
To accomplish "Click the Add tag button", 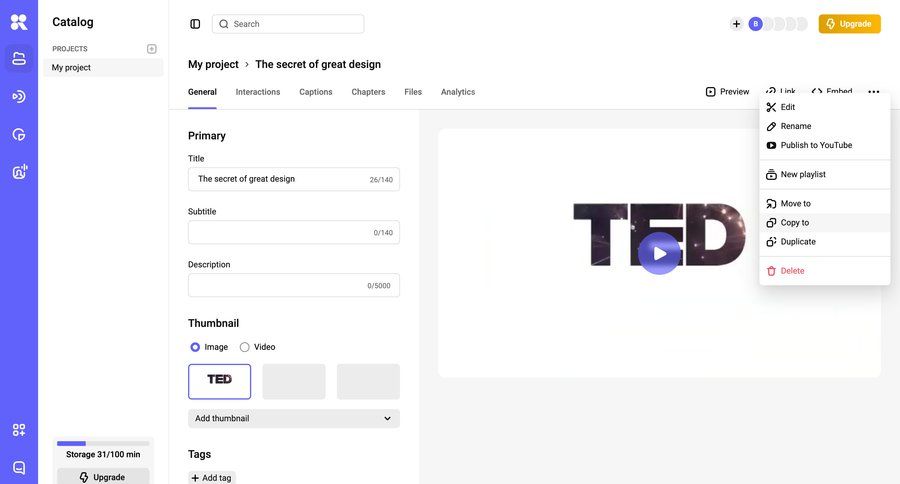I will tap(211, 478).
